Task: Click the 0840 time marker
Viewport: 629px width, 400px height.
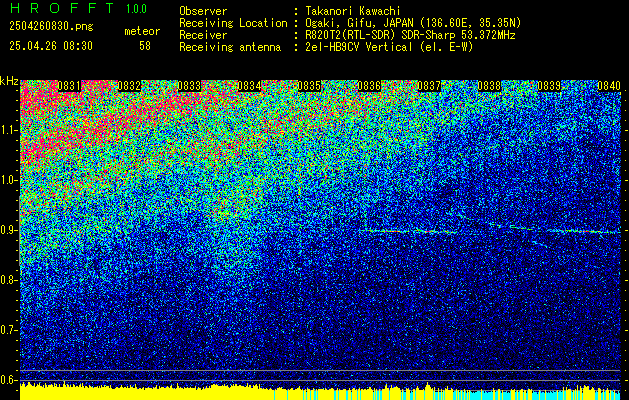Action: tap(609, 86)
